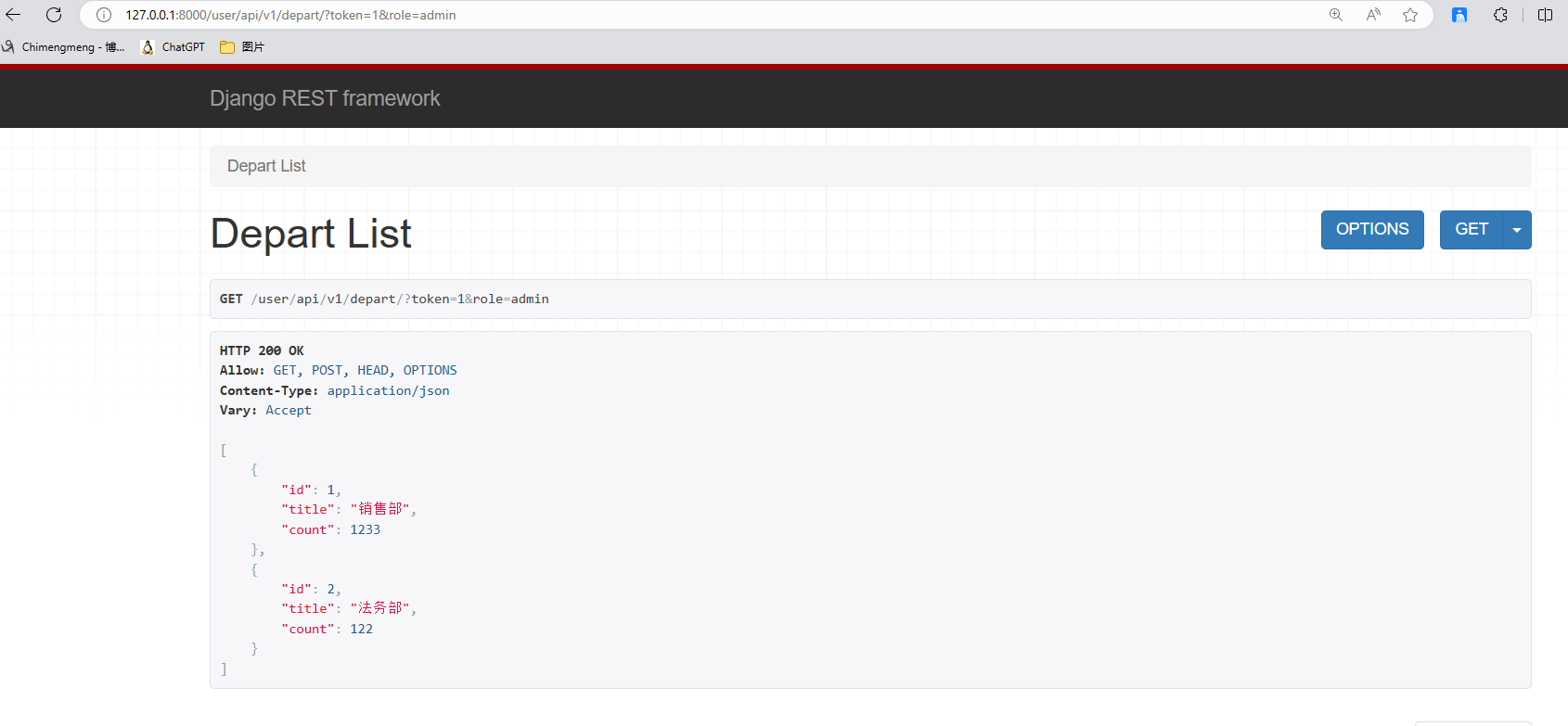
Task: Click the GET request button
Action: [1472, 230]
